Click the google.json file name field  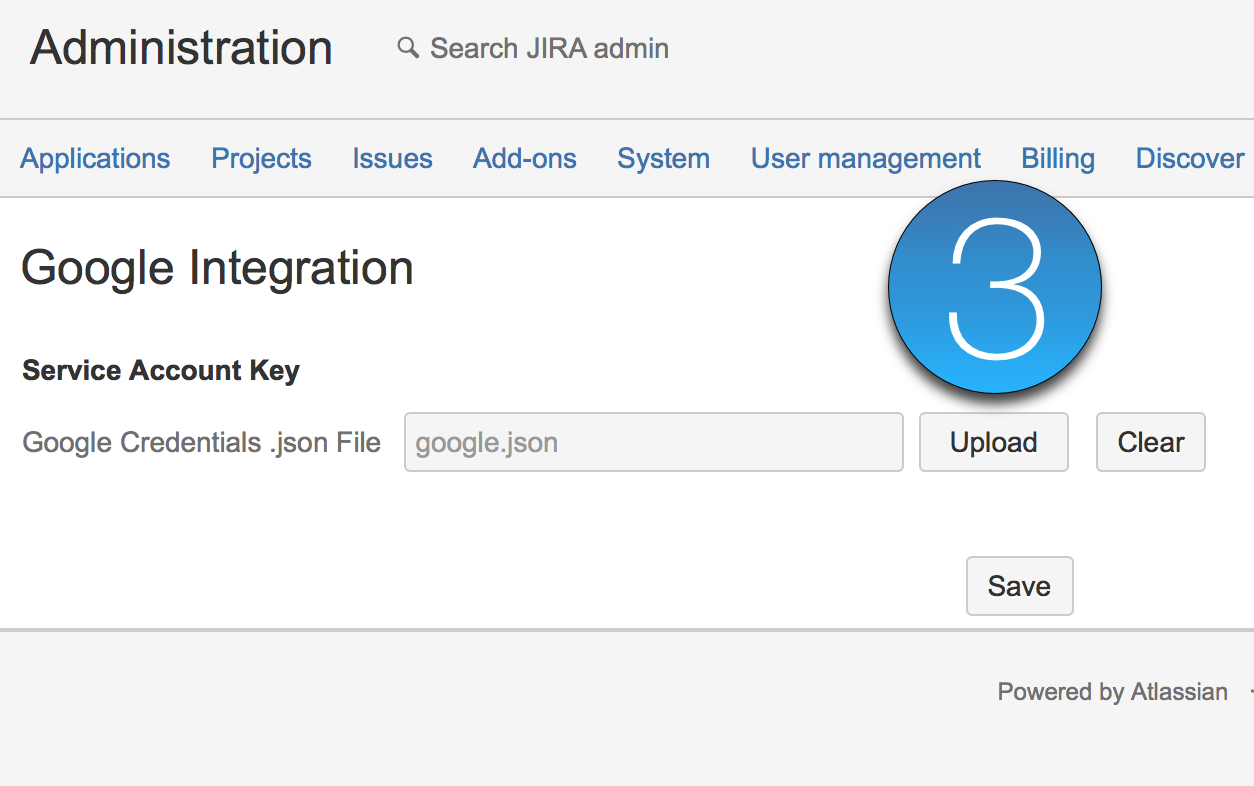coord(653,442)
